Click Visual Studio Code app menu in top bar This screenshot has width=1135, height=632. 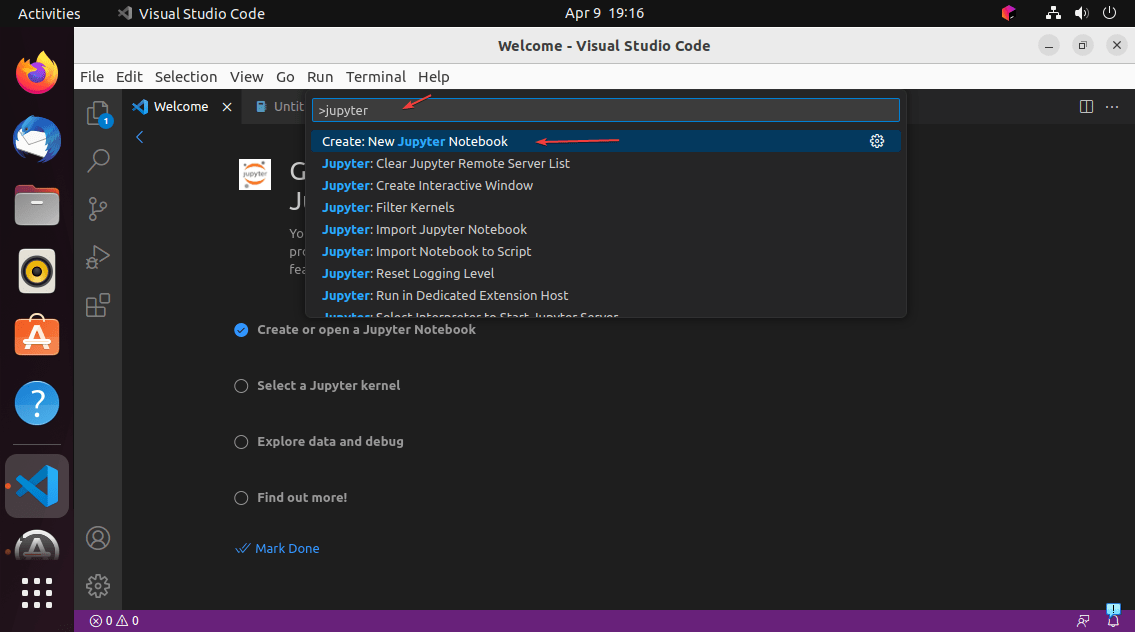[x=193, y=13]
